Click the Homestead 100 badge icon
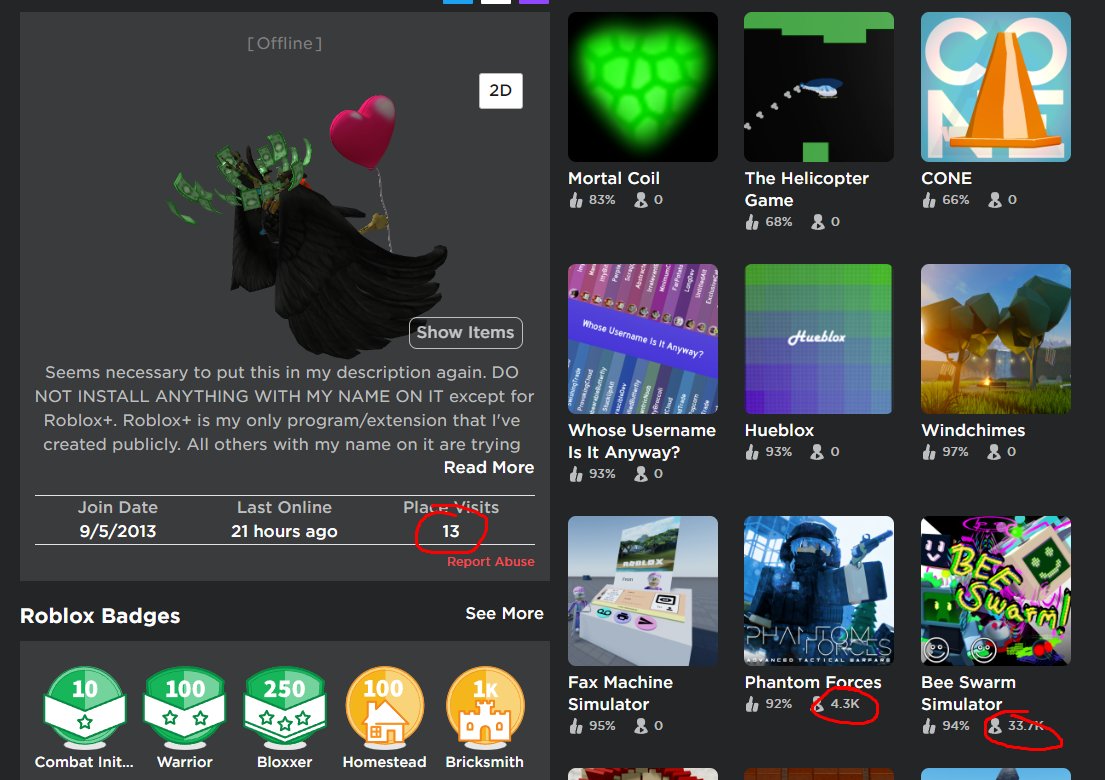 point(384,707)
